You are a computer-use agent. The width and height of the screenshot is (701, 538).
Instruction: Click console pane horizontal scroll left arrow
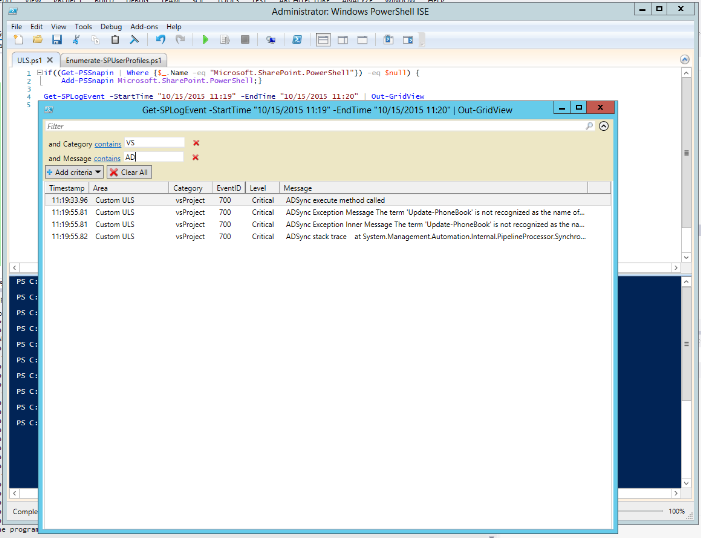[x=14, y=493]
